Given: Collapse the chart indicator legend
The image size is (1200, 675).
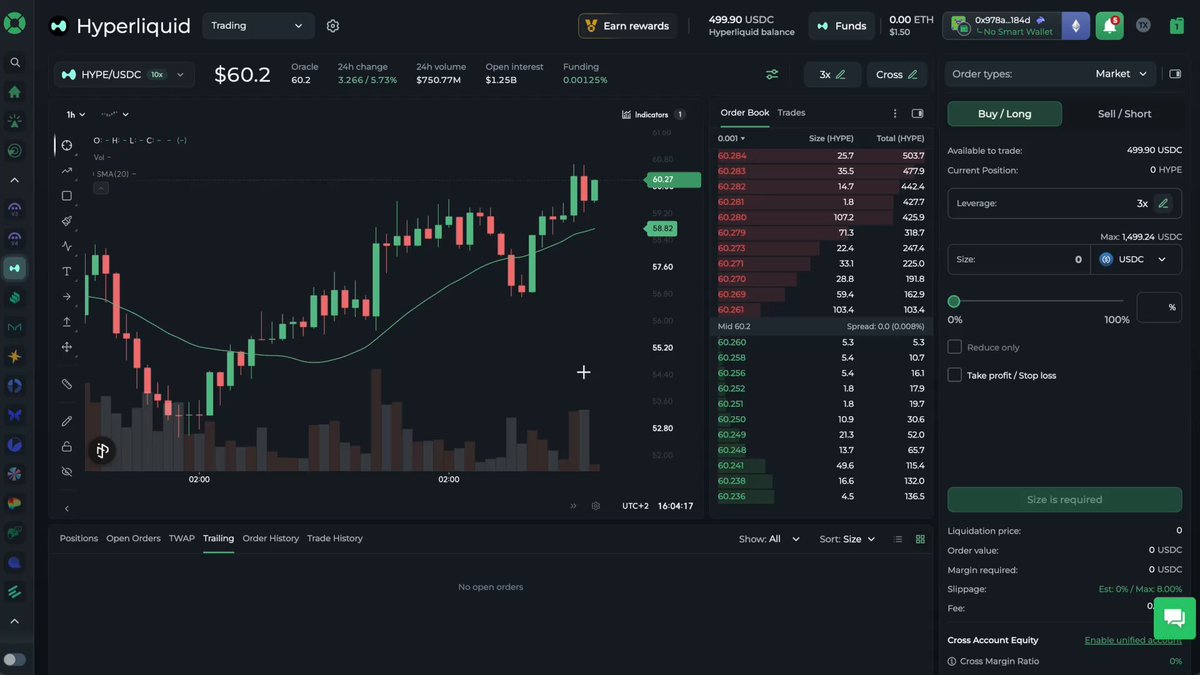Looking at the screenshot, I should [101, 188].
